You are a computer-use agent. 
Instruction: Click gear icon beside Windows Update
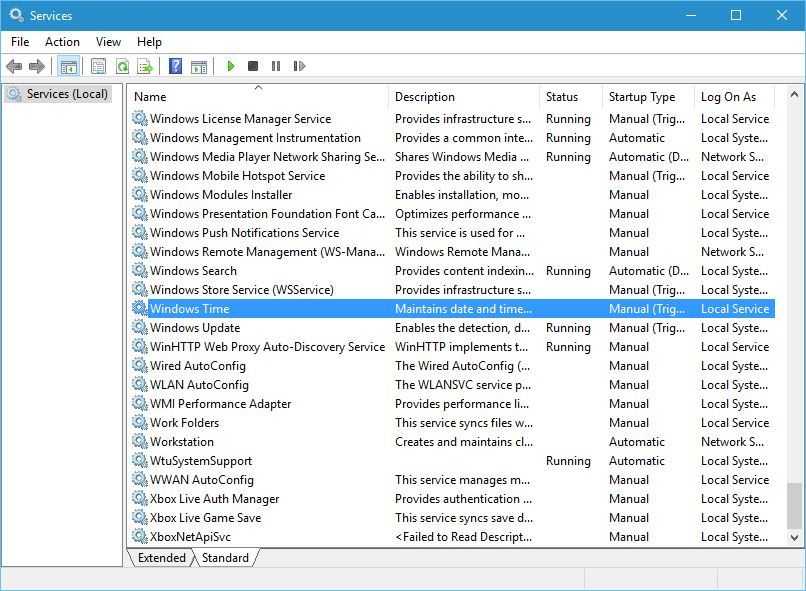click(x=139, y=327)
